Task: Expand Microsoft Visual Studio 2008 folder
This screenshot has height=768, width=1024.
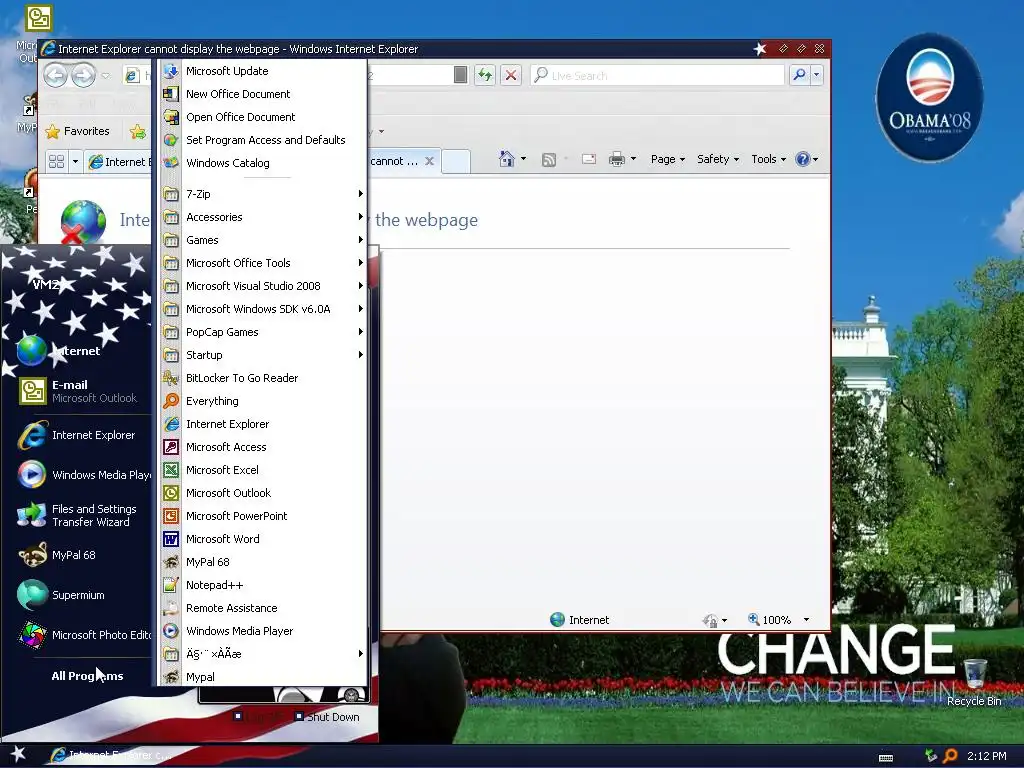Action: (x=262, y=285)
